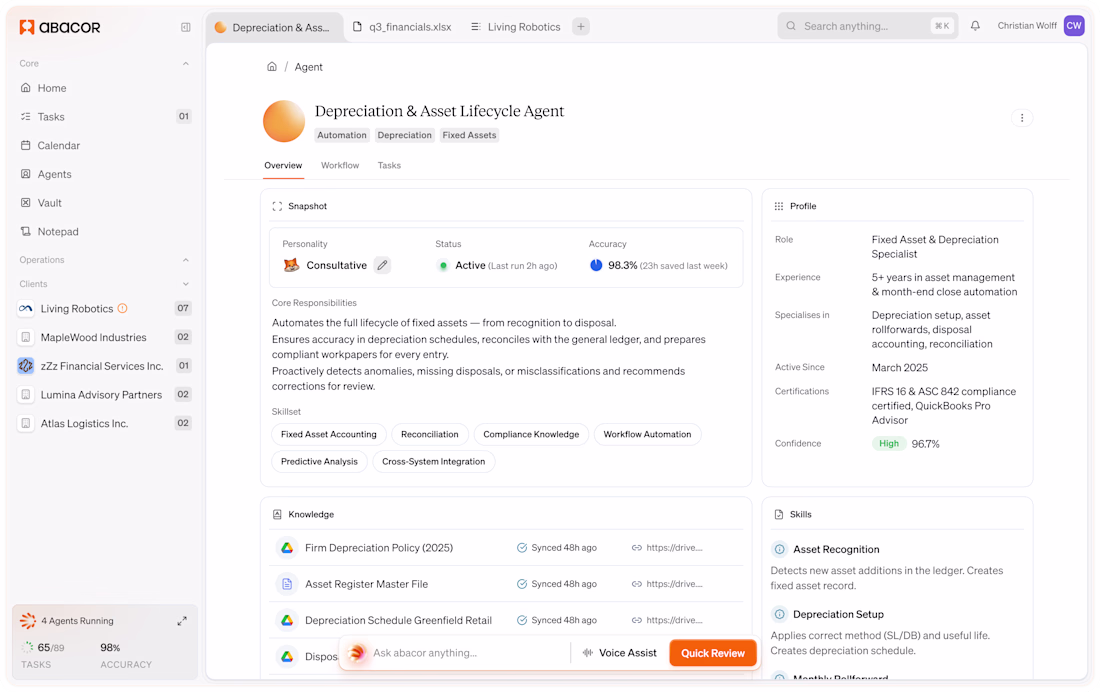Image resolution: width=1100 pixels, height=692 pixels.
Task: Click the Predictive Analysis skill chip
Action: click(x=319, y=462)
